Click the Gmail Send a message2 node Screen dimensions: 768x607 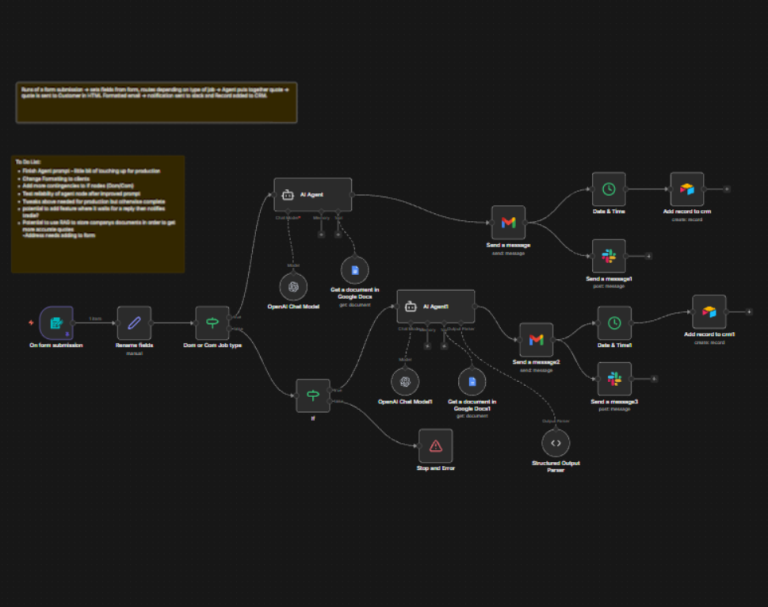coord(536,340)
